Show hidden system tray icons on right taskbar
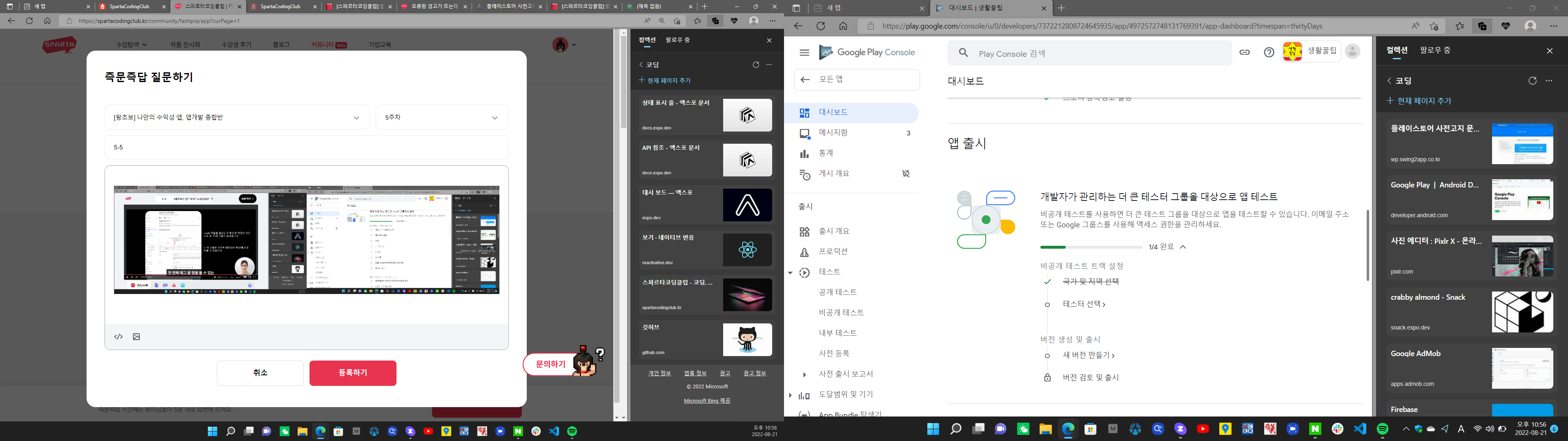This screenshot has height=441, width=1568. click(x=1406, y=429)
